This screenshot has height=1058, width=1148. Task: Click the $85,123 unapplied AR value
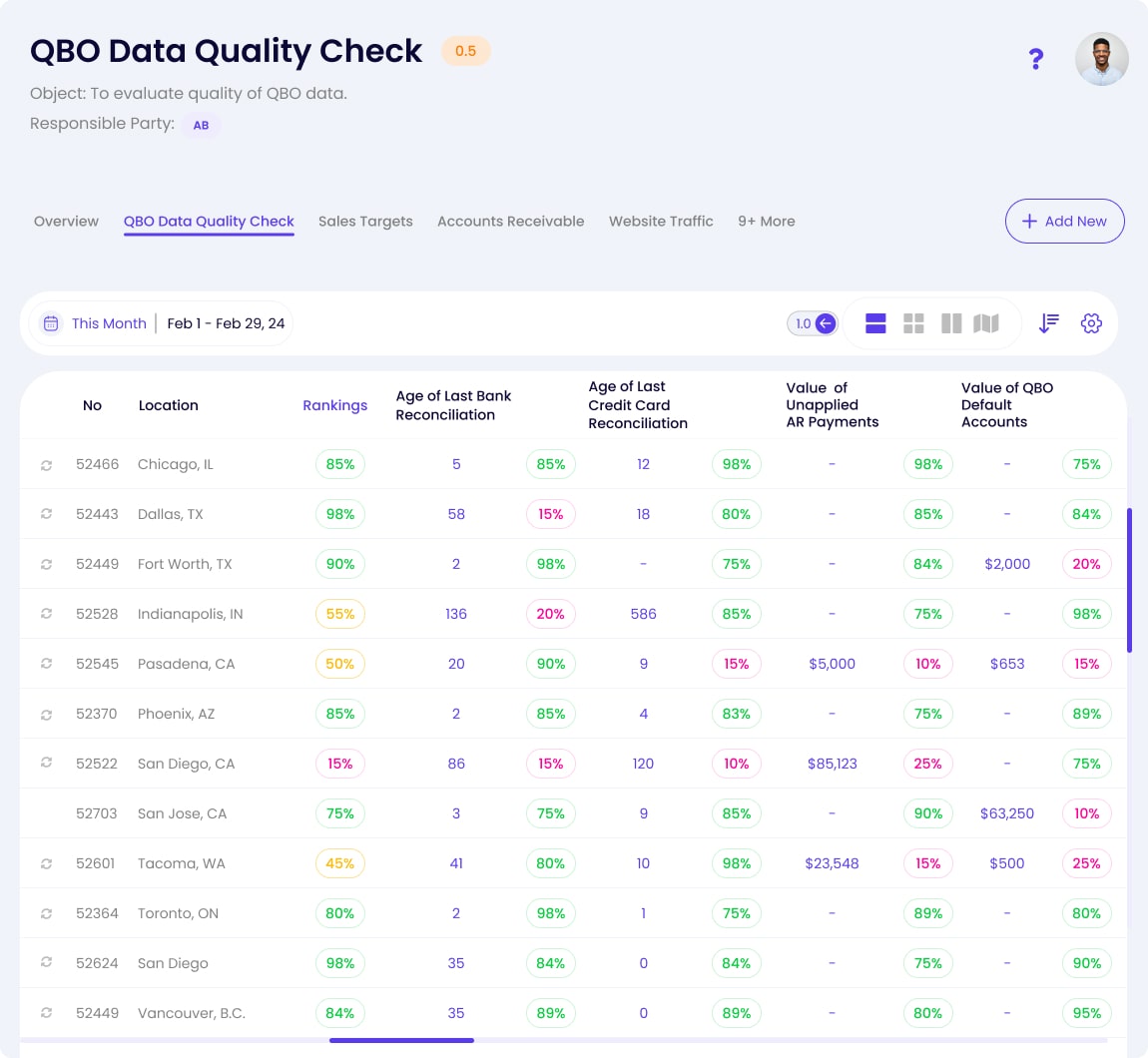832,764
